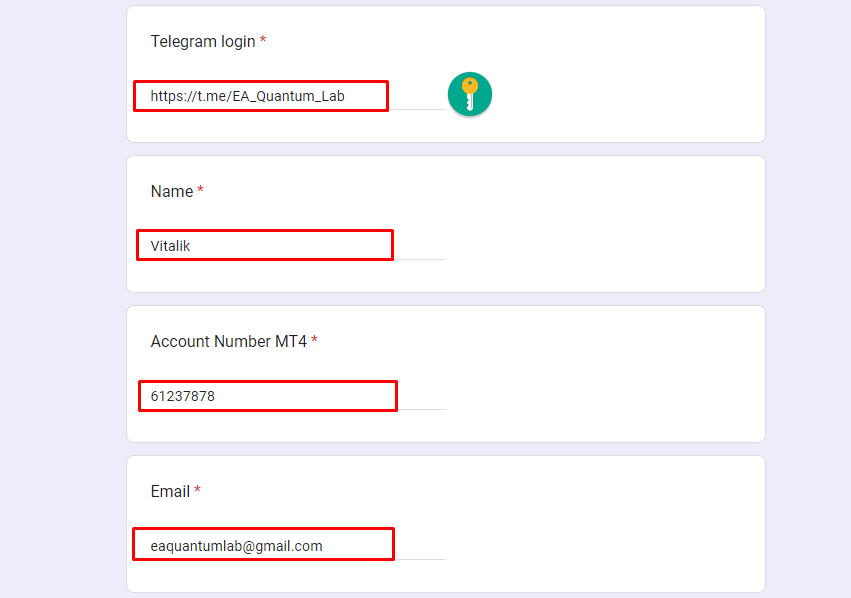The image size is (851, 598).
Task: Click the eaquantumlab@gmail.com address text
Action: pyautogui.click(x=236, y=546)
